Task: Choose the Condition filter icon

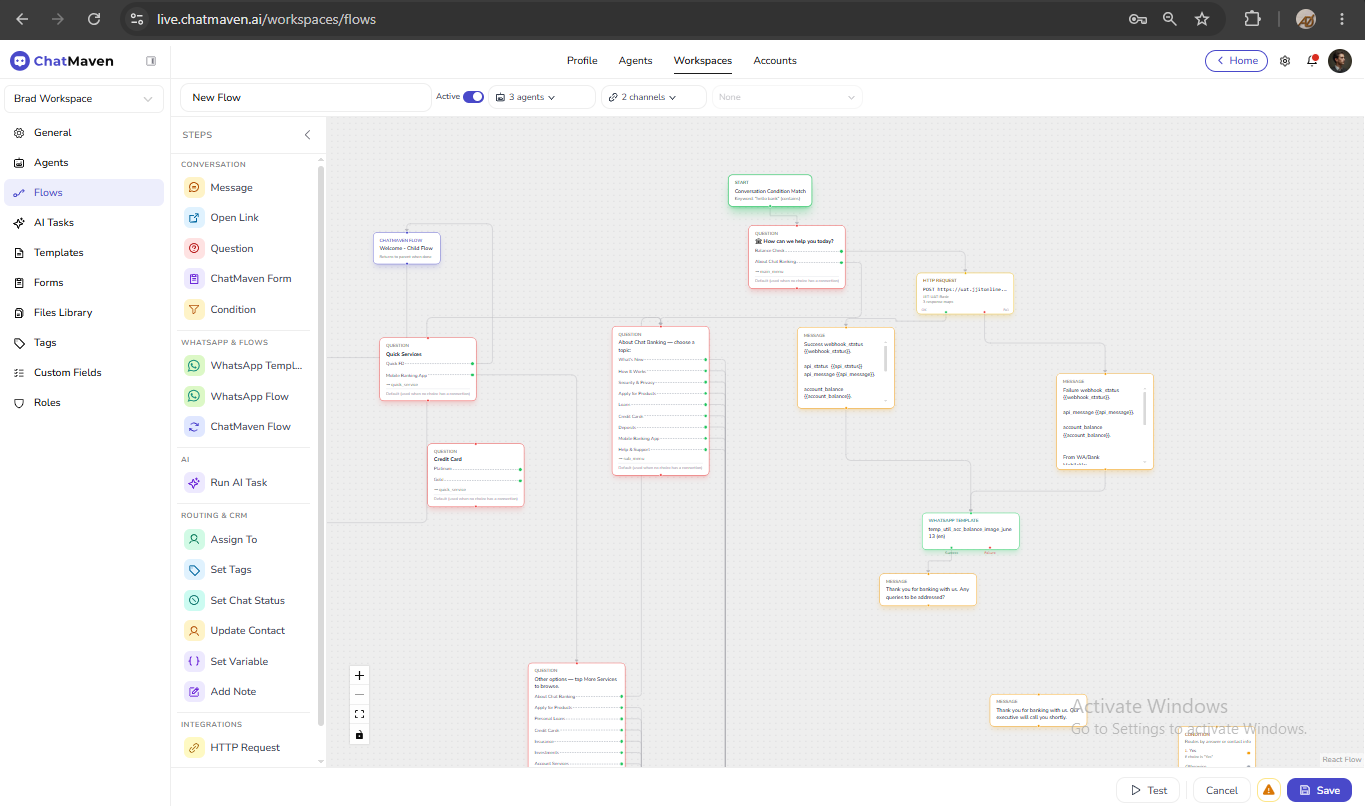Action: point(194,309)
